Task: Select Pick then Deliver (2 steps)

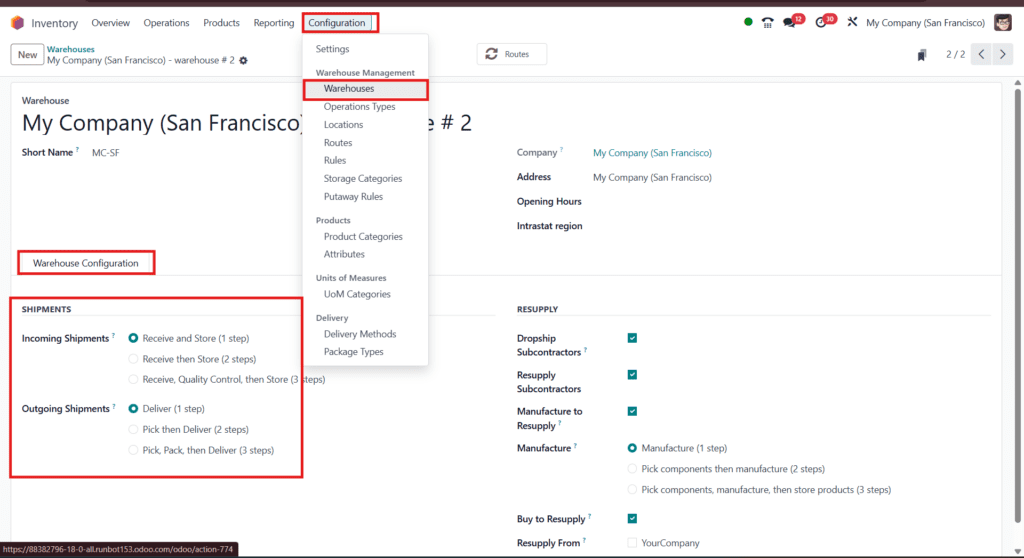Action: click(133, 429)
